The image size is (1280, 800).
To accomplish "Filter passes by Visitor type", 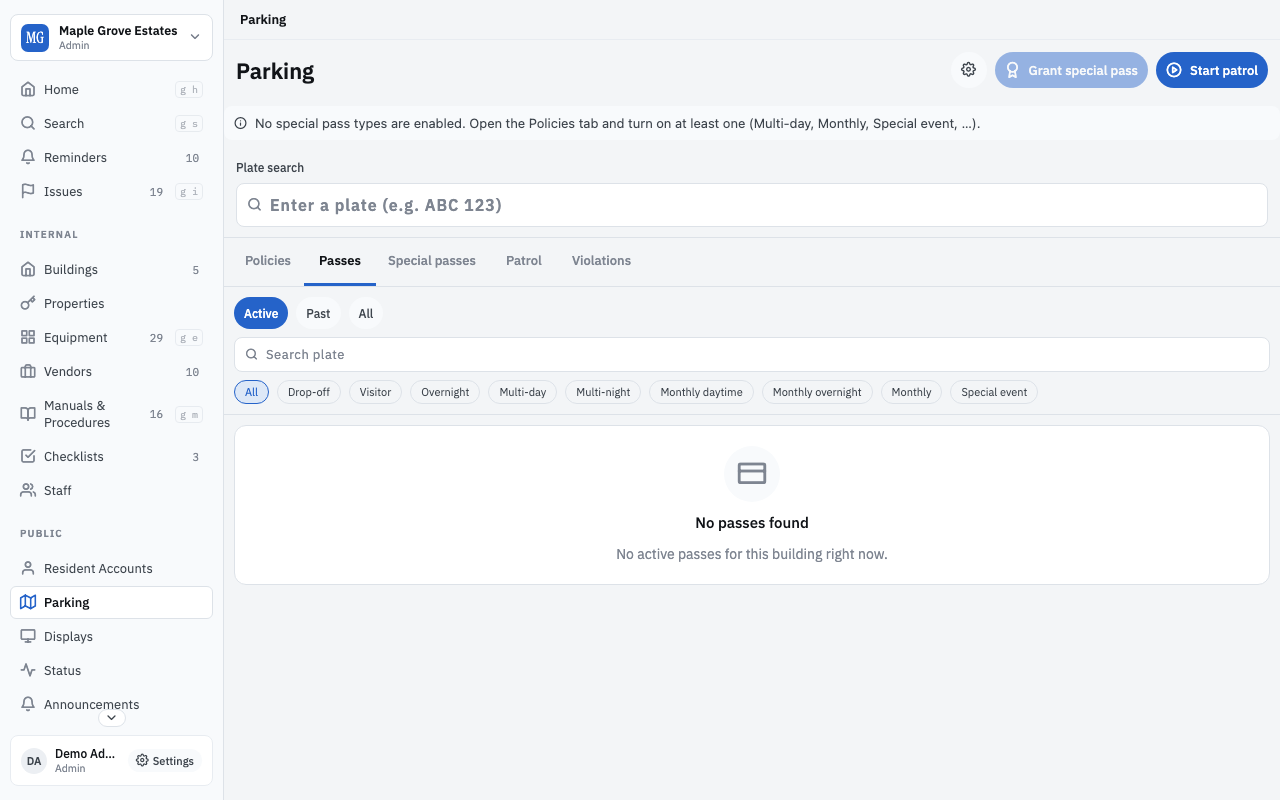I will 375,392.
